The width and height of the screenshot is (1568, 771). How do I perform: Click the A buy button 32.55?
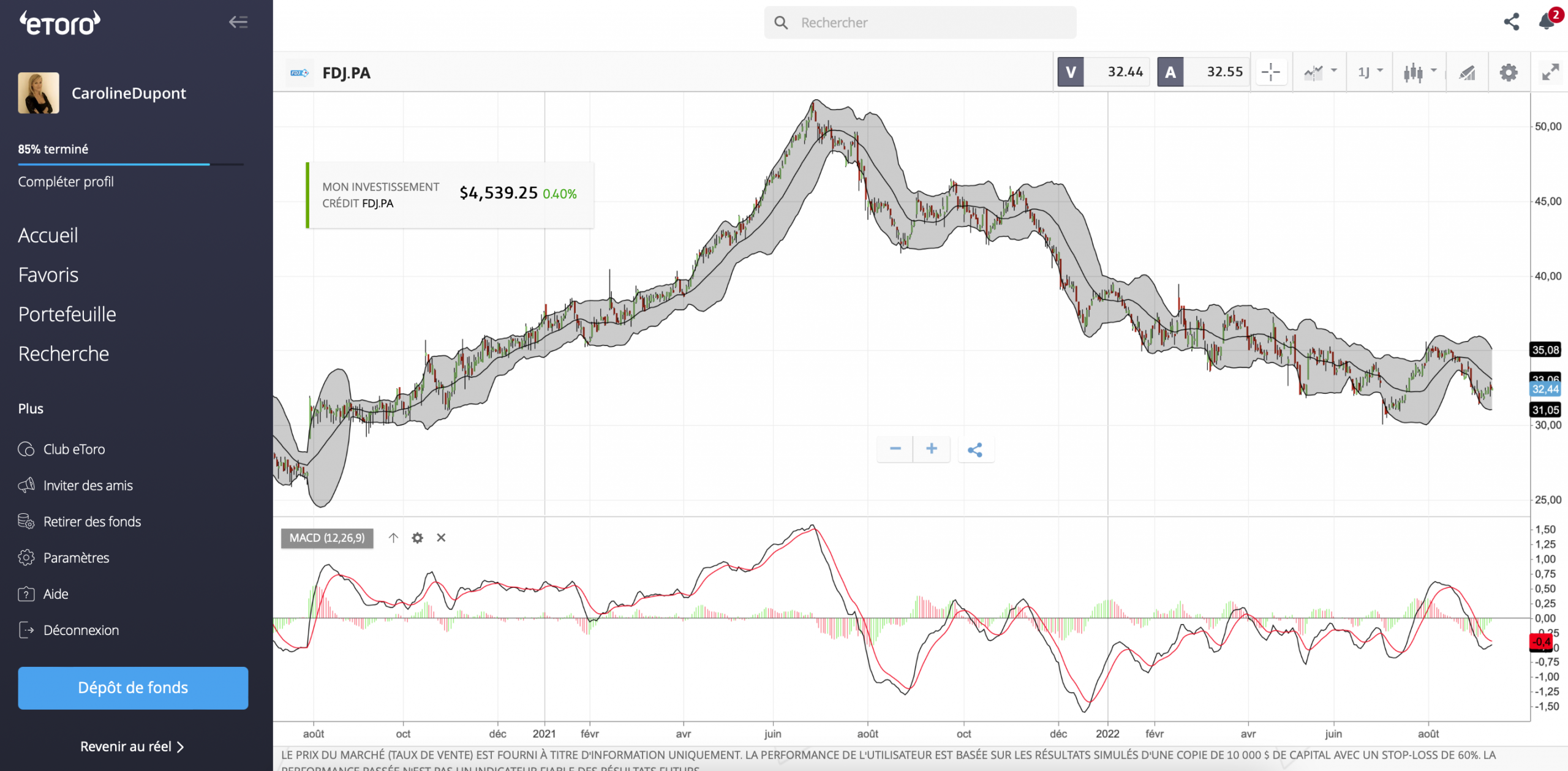coord(1203,72)
